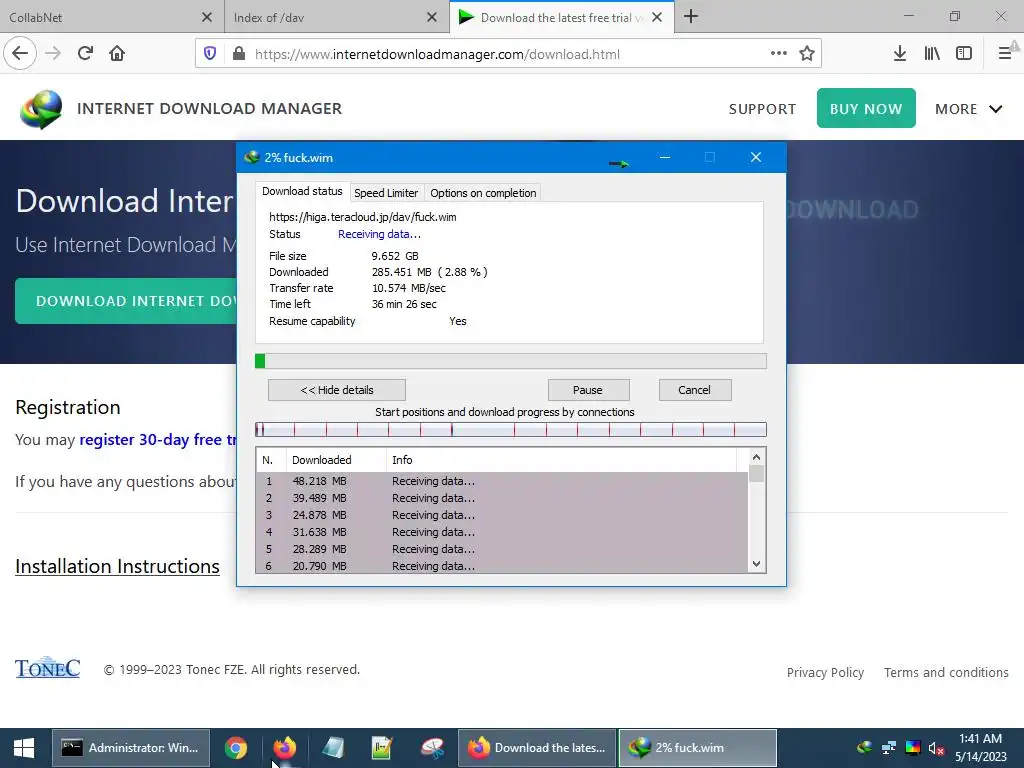Click the connection list scrollbar thumb
This screenshot has width=1024, height=768.
[x=756, y=473]
